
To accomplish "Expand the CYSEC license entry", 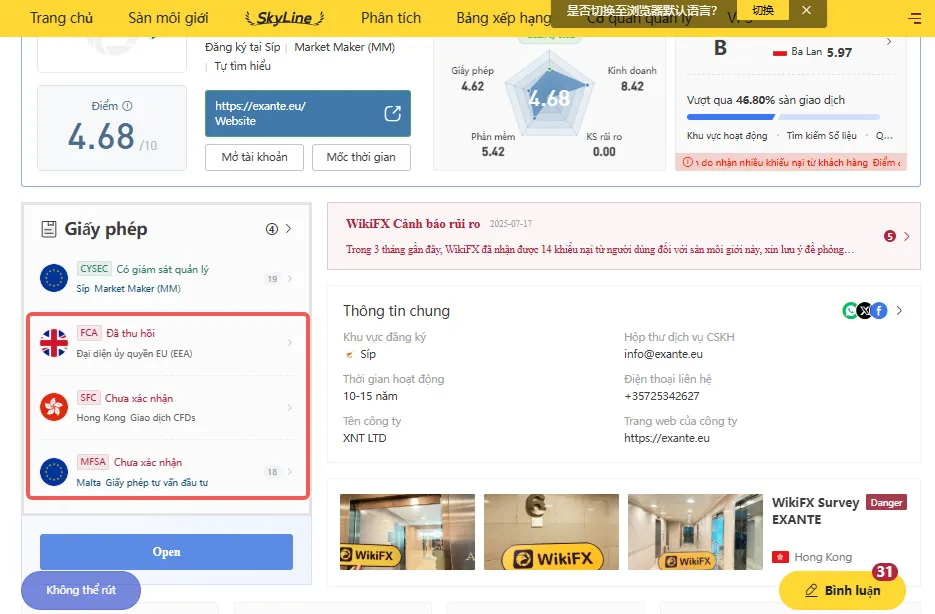I will pos(166,278).
